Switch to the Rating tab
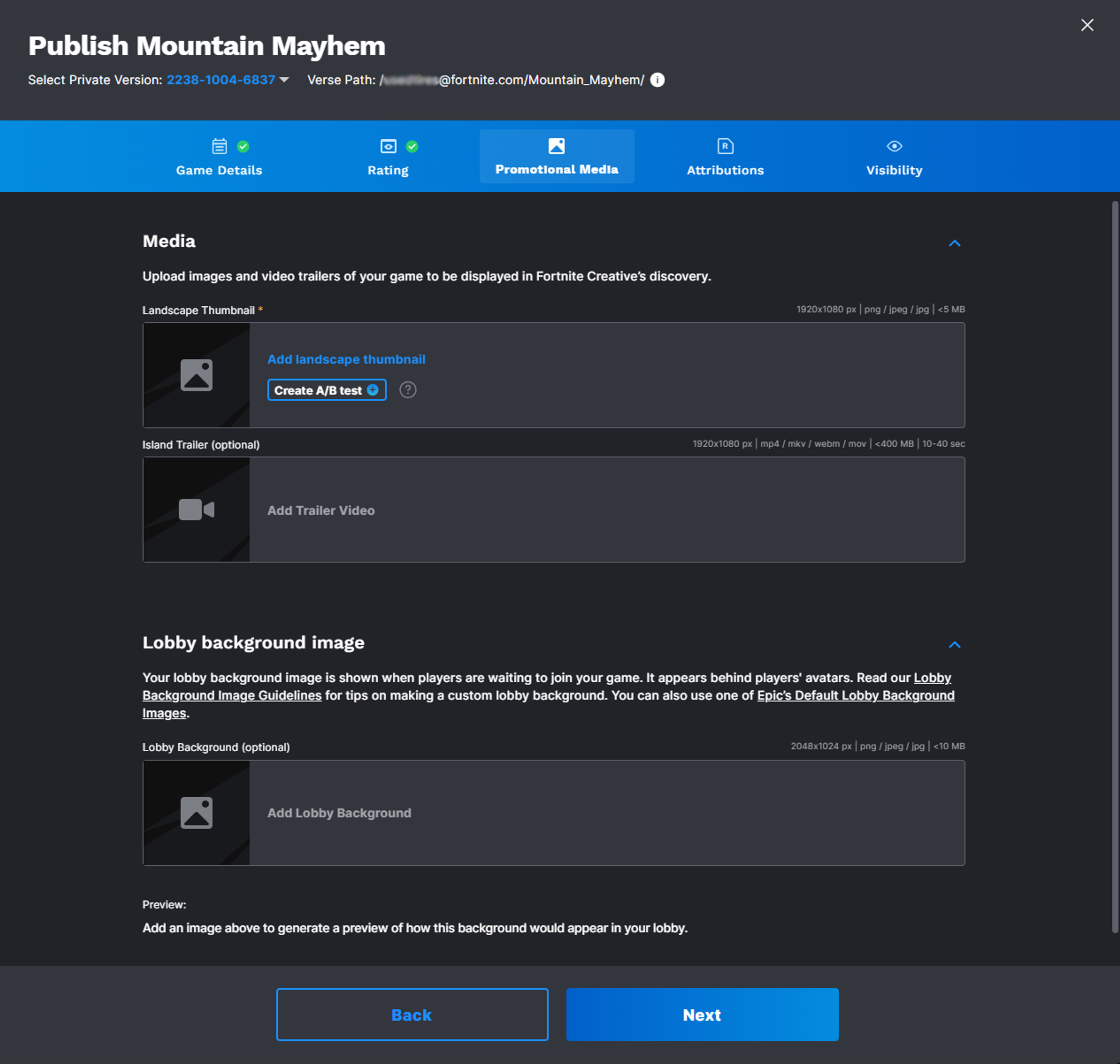 [388, 156]
